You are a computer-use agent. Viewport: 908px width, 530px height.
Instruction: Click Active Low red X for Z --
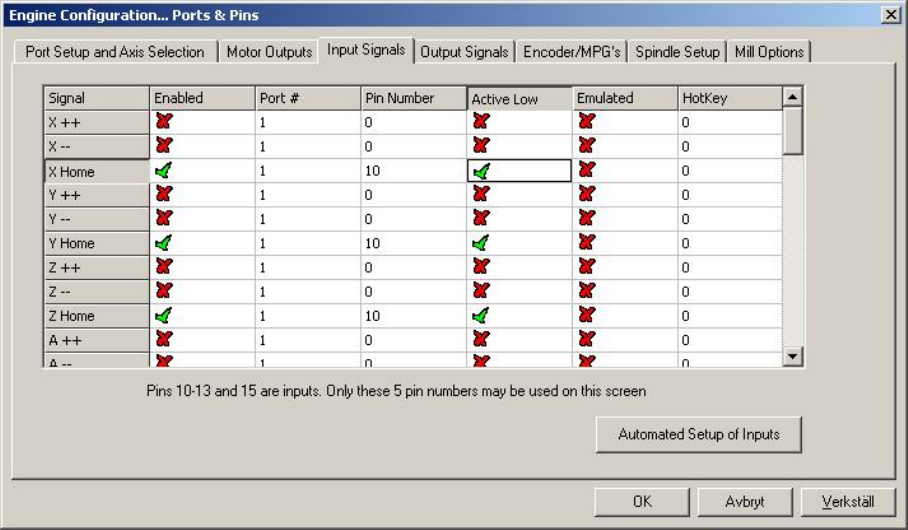tap(481, 291)
